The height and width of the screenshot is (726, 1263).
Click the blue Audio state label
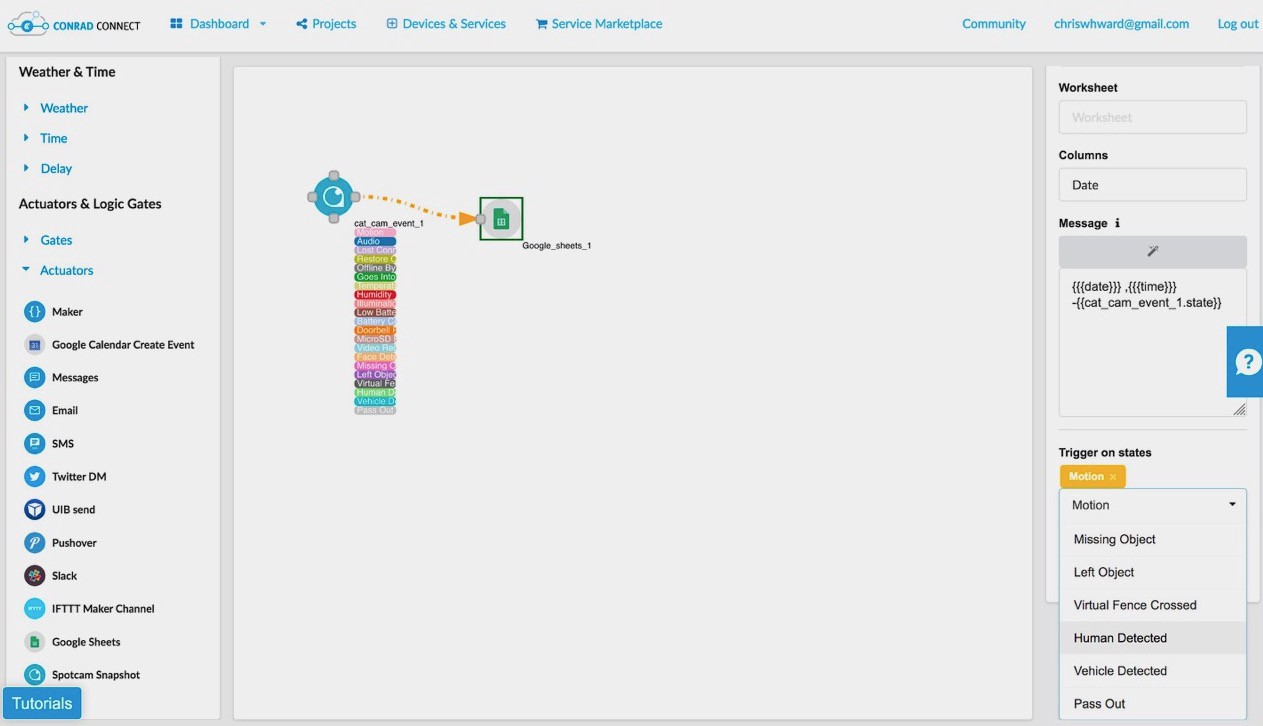375,242
